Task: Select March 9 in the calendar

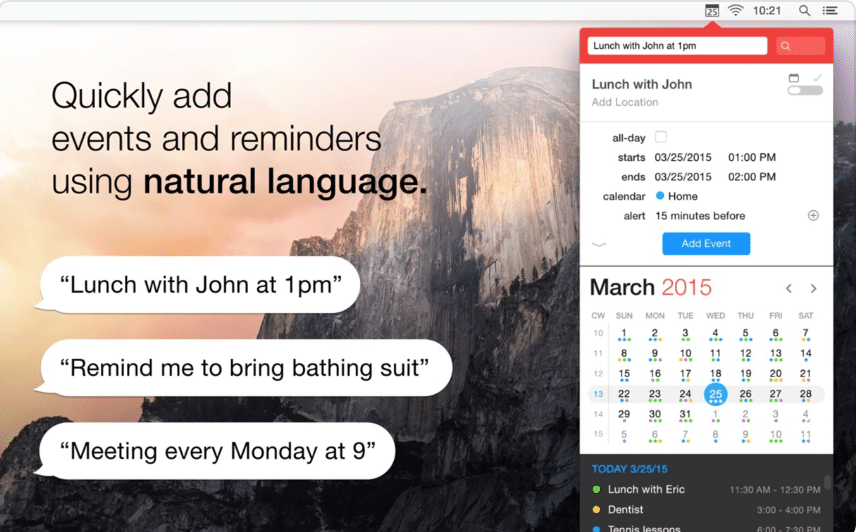Action: 655,354
